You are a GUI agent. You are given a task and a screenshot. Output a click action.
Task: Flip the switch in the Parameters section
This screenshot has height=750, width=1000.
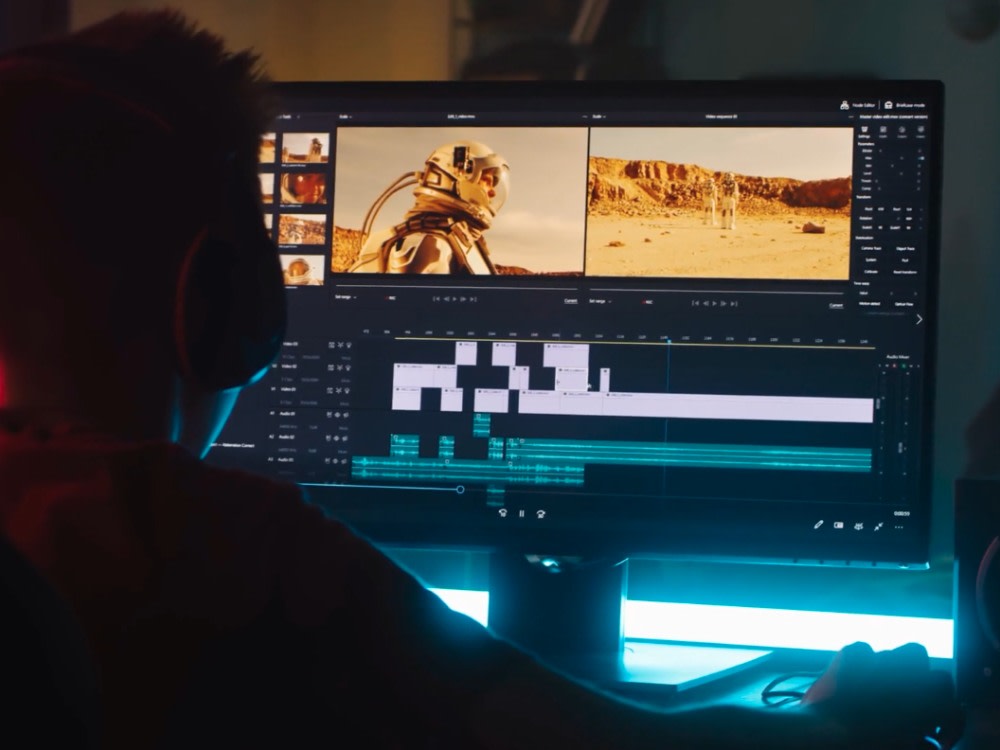[x=920, y=158]
